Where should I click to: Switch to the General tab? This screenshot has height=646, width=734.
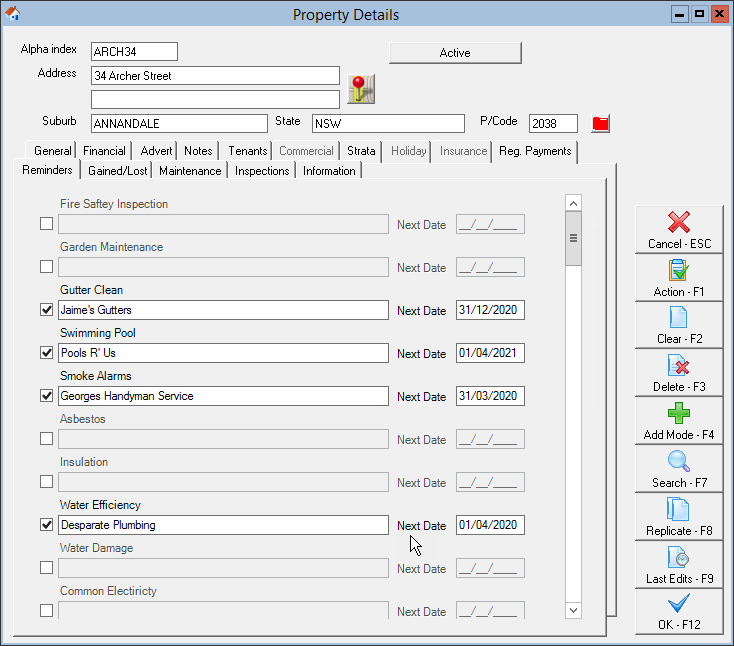click(x=52, y=151)
